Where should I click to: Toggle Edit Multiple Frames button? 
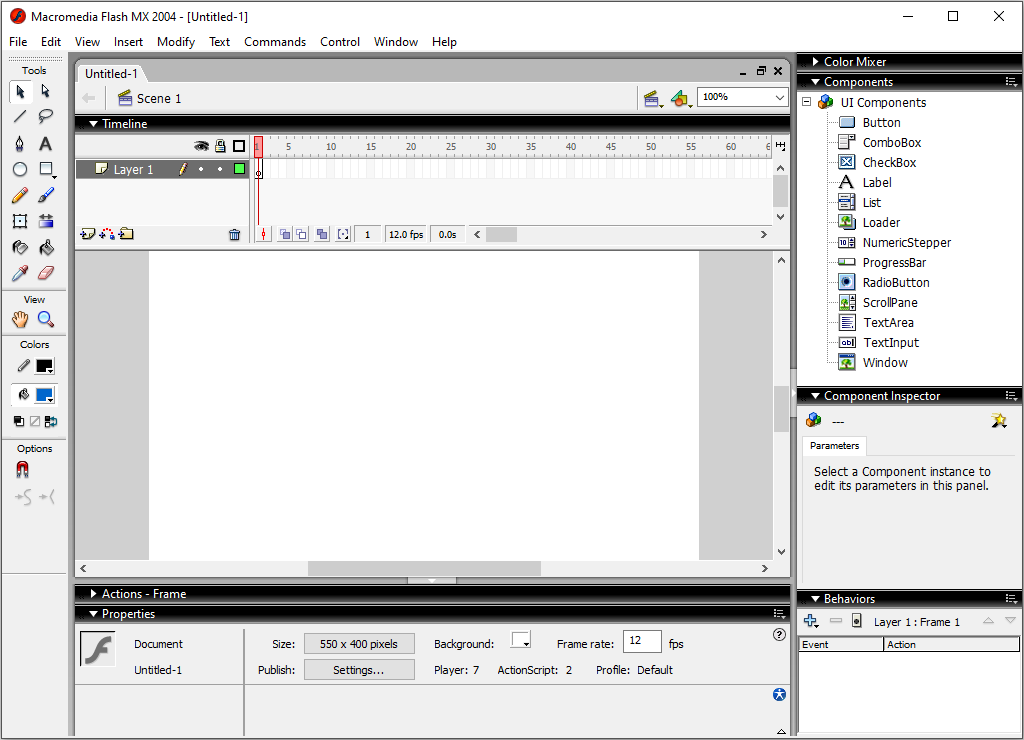[x=322, y=234]
